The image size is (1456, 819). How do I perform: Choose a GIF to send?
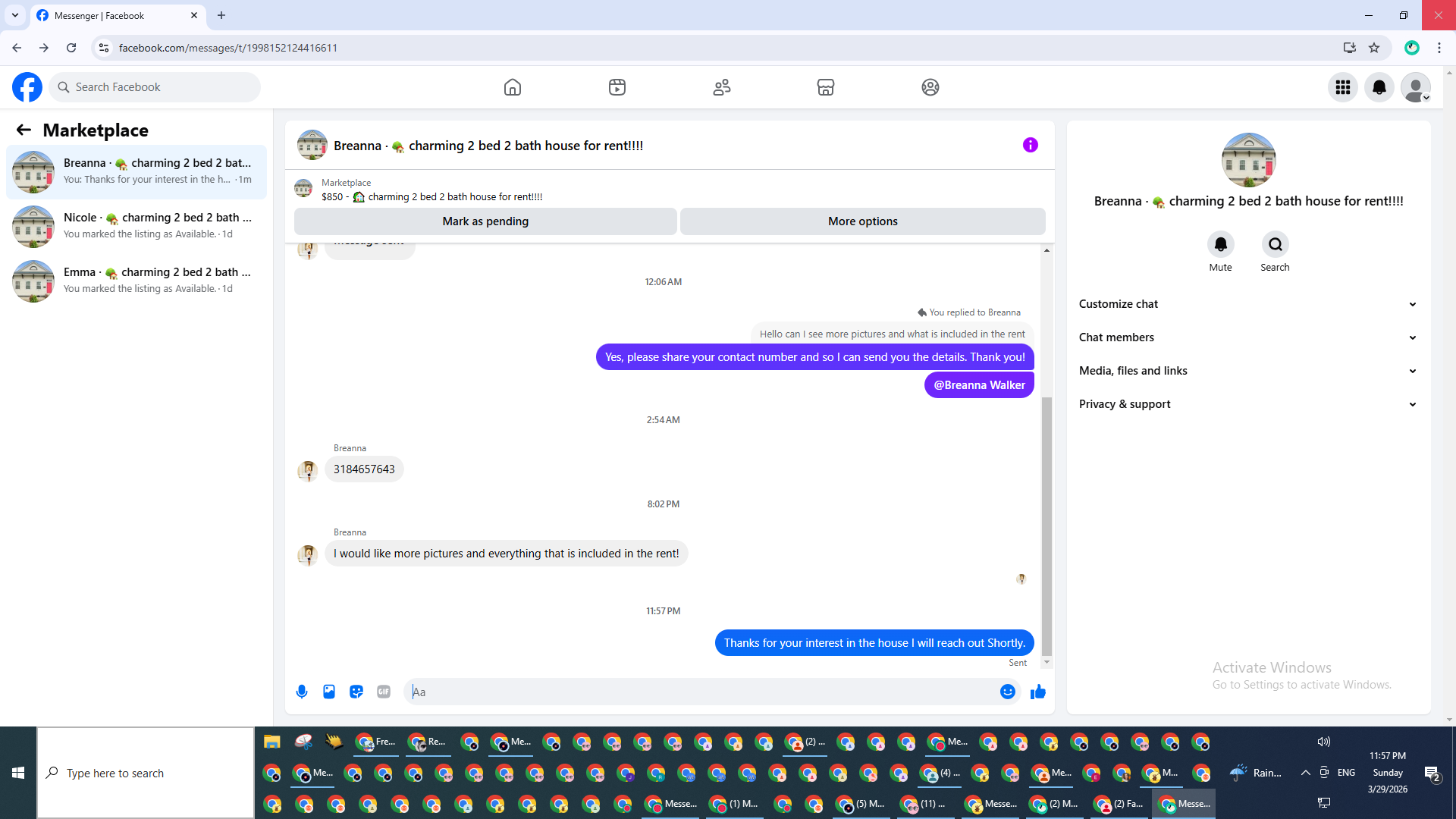click(384, 692)
